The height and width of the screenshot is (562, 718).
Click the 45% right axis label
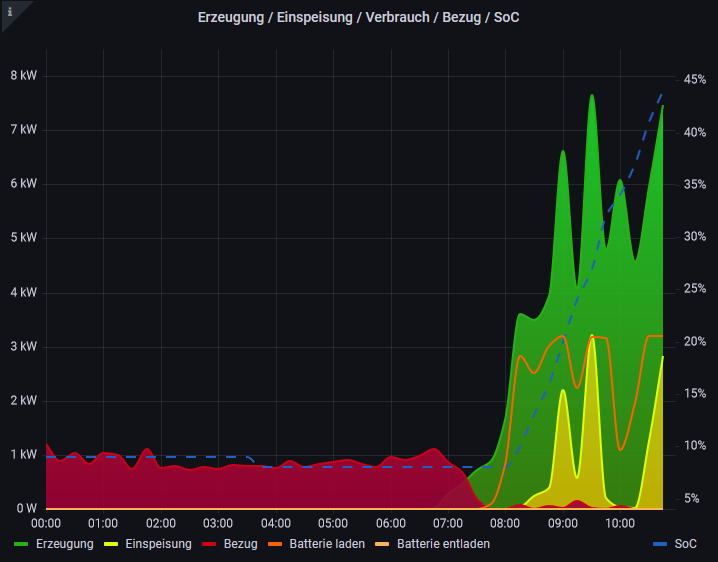(695, 80)
